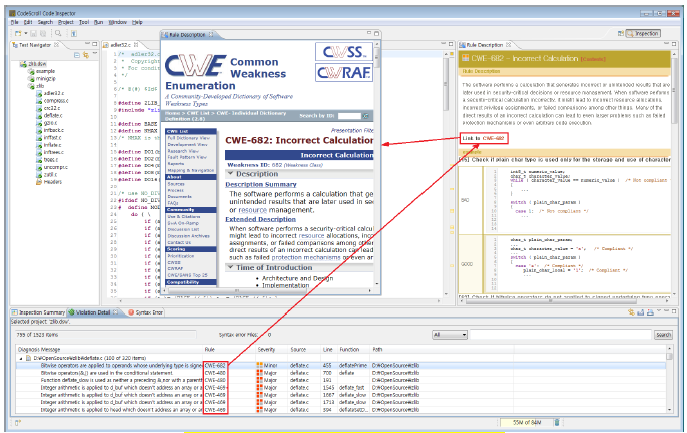Screen dimensions: 687x433
Task: Click the Save icon in the toolbar
Action: point(33,33)
